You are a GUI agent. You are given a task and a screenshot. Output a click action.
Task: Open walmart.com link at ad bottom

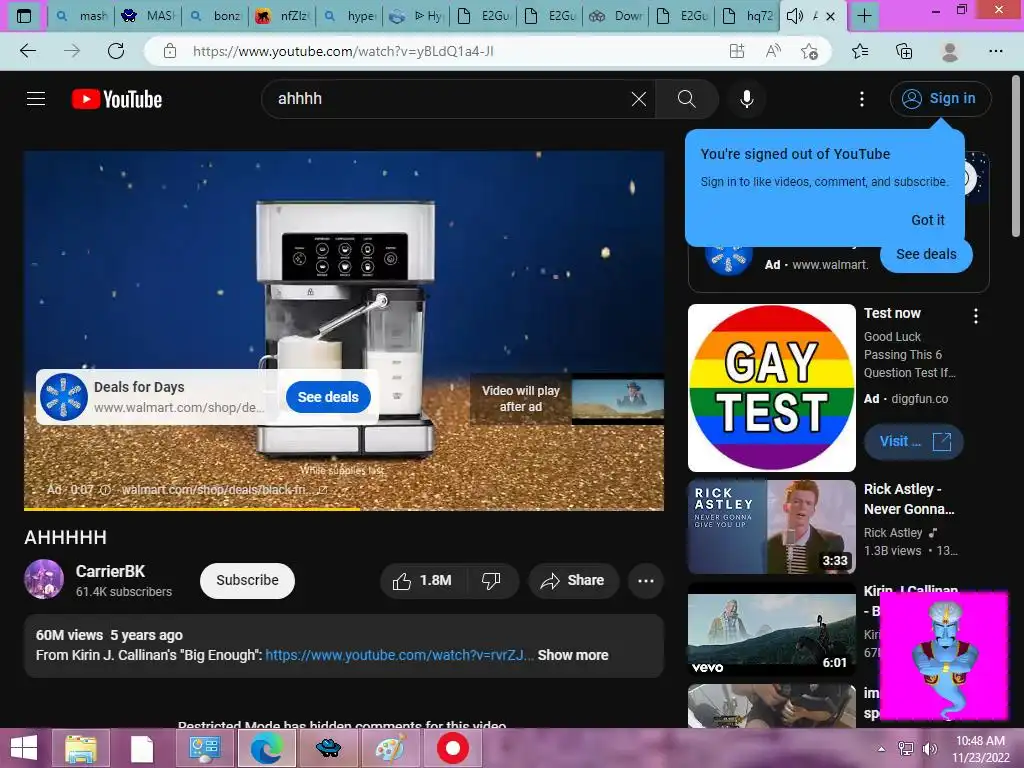224,490
